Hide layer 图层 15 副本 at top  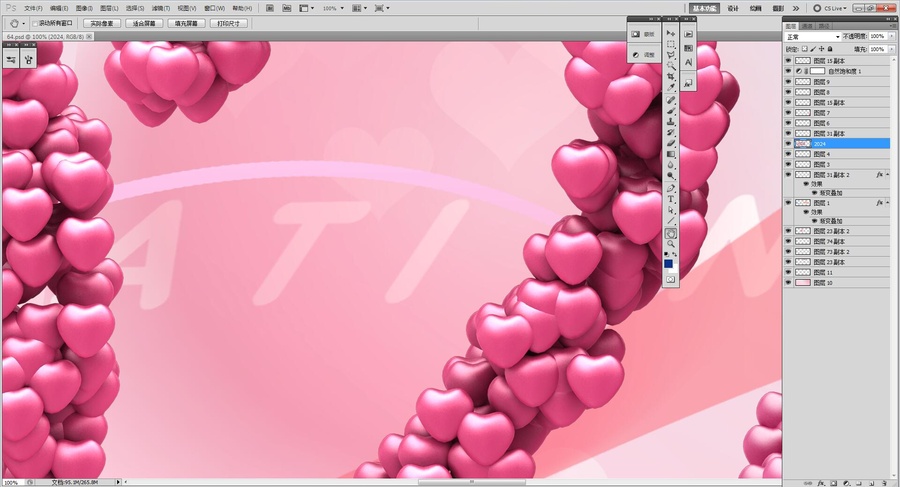(x=788, y=60)
